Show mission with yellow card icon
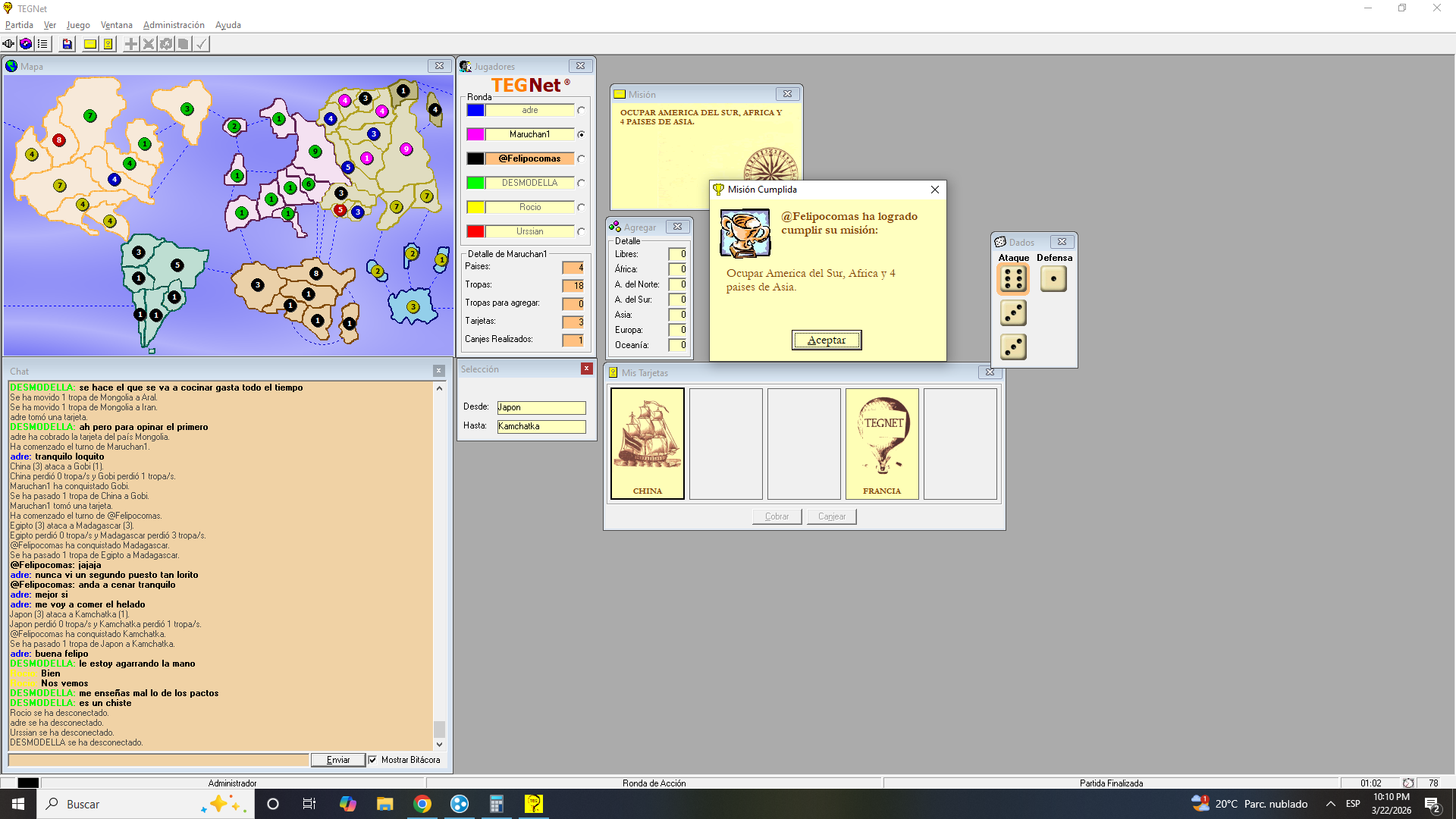The image size is (1456, 819). coord(90,44)
